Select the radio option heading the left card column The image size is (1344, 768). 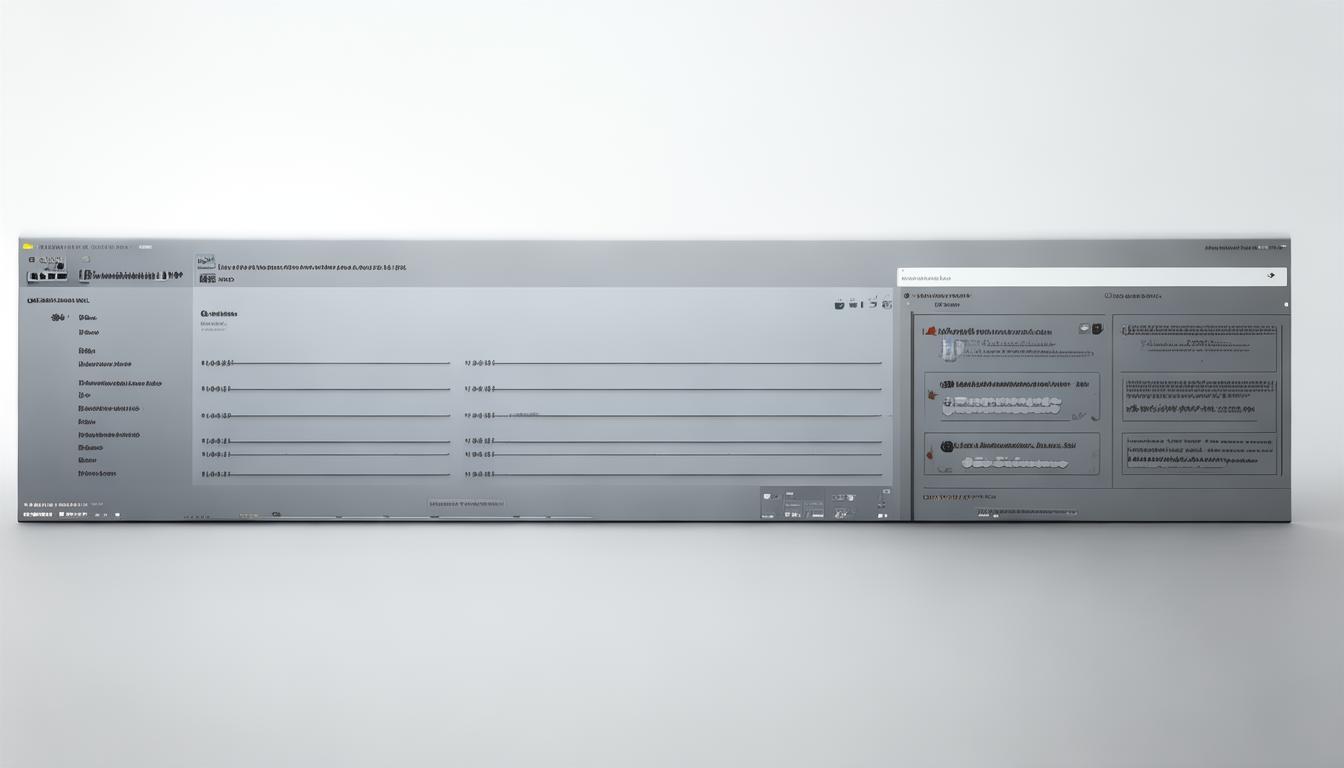click(907, 296)
